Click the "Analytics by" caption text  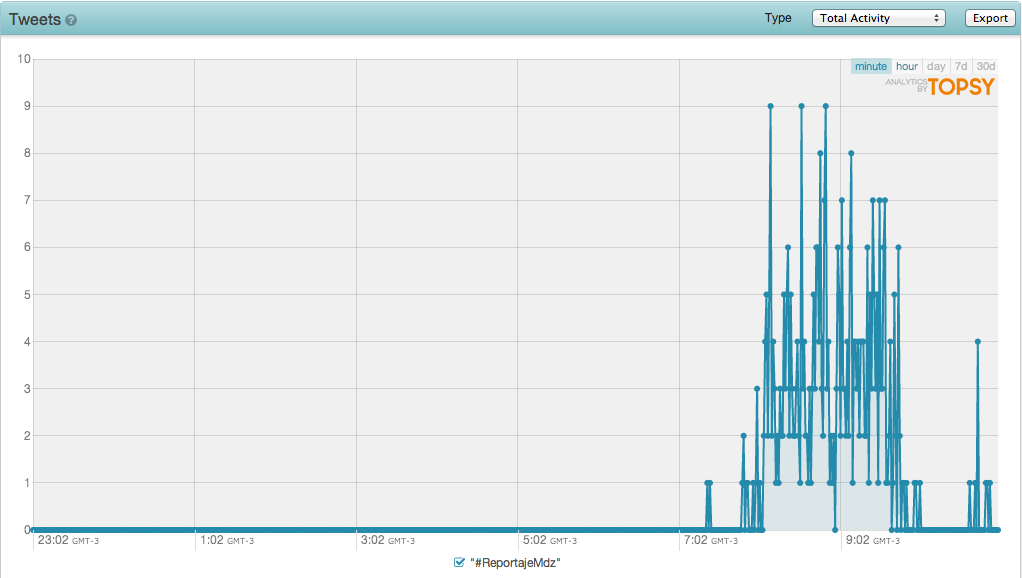coord(906,85)
